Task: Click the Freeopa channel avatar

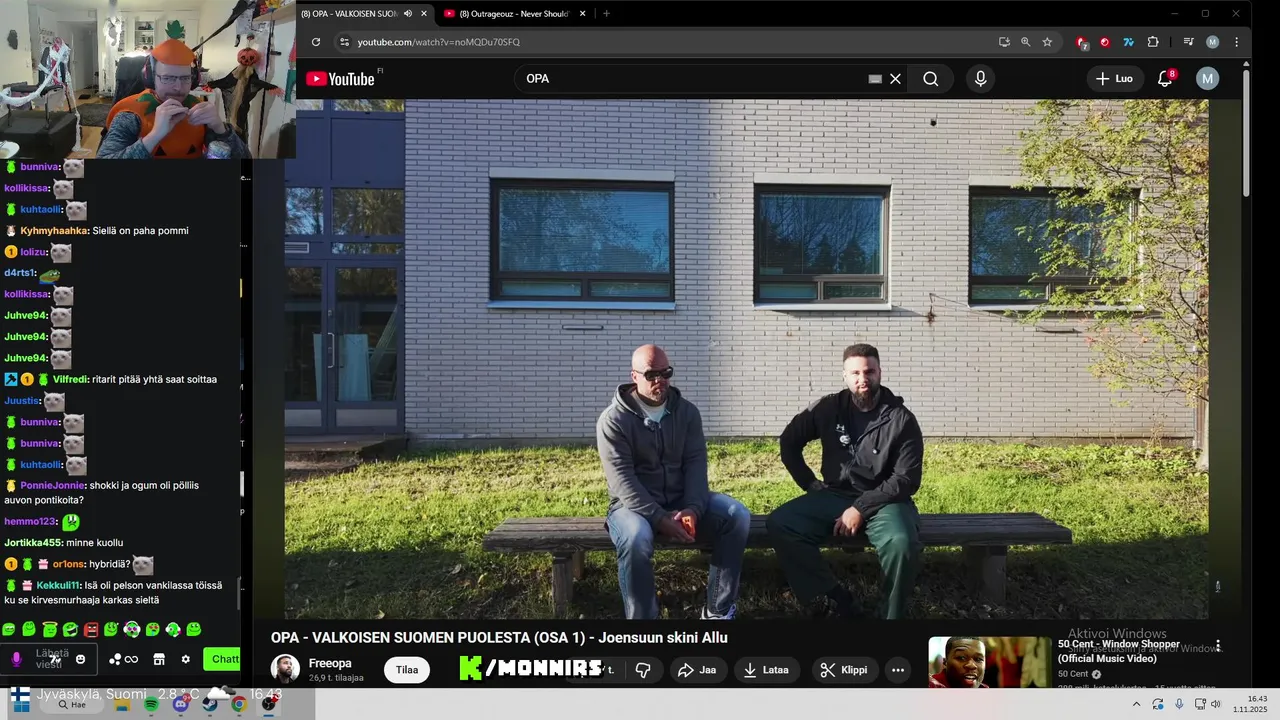Action: click(x=285, y=669)
